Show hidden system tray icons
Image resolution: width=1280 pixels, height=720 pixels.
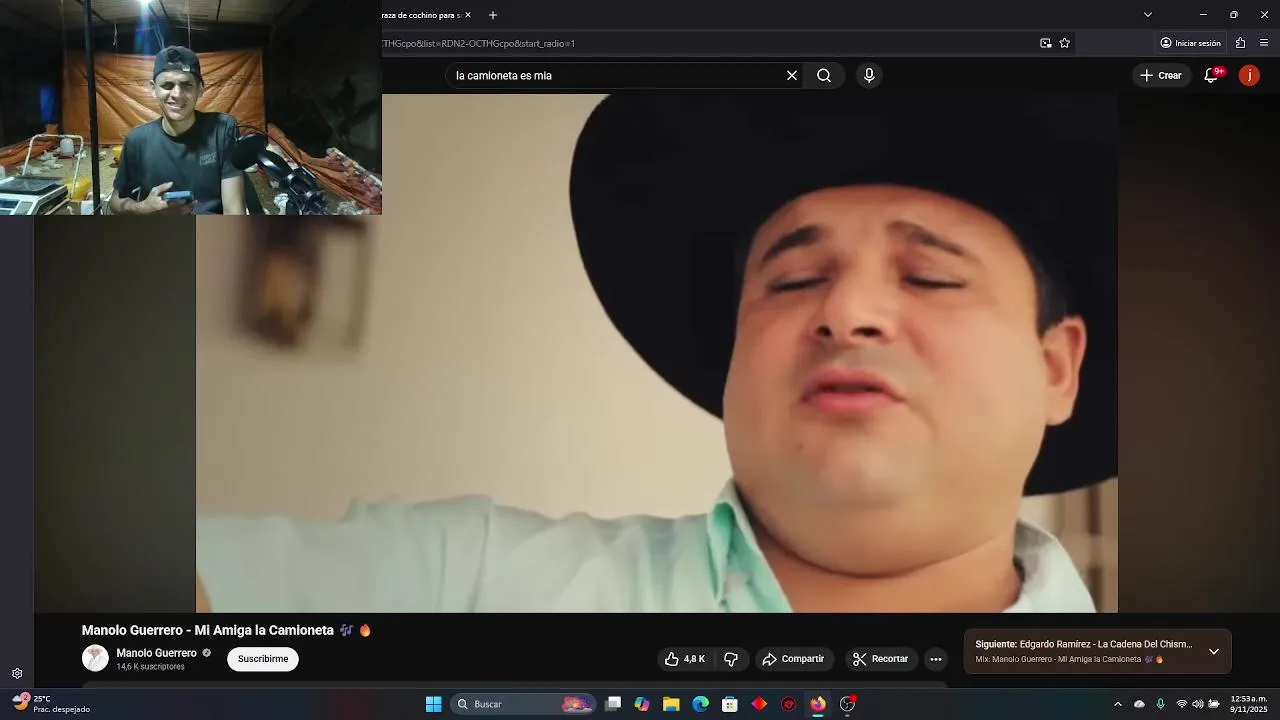1118,704
